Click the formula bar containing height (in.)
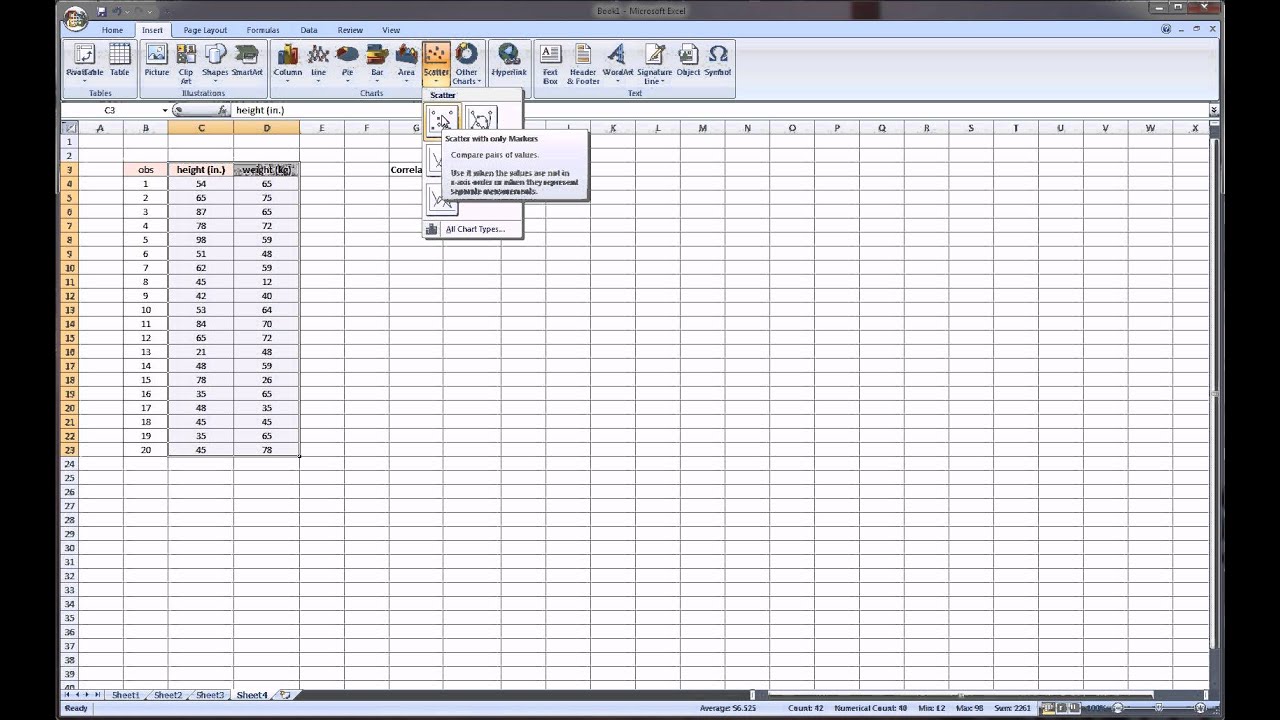Screen dimensions: 1280x720 (720, 110)
